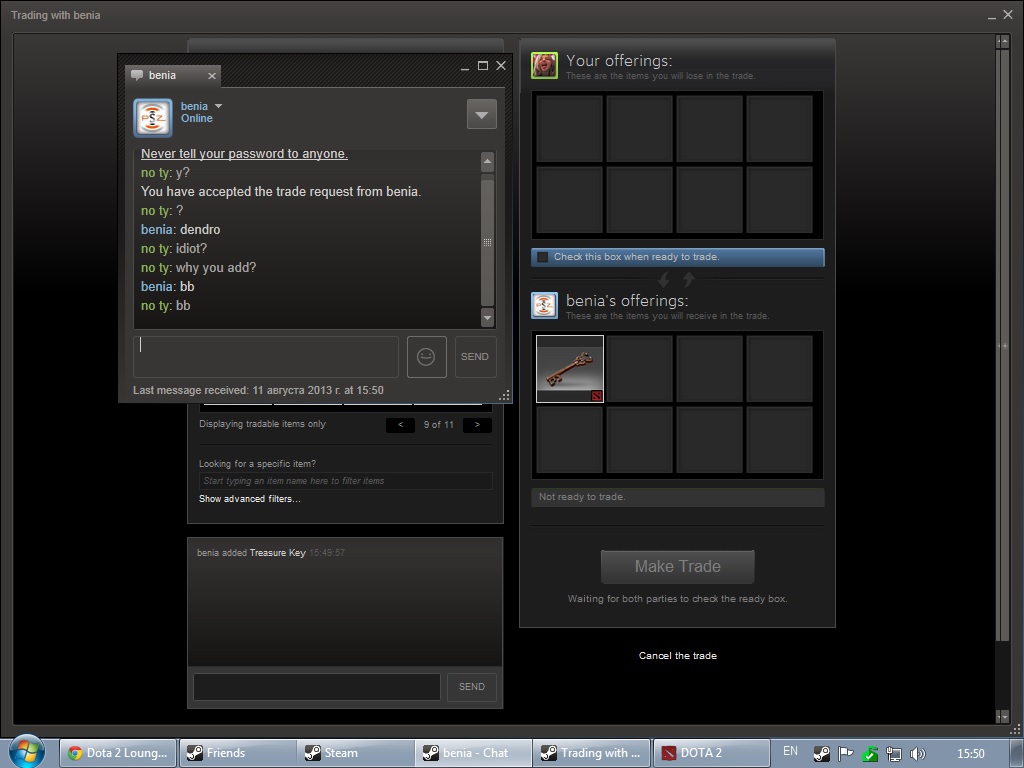
Task: Click SEND in the trade chat box
Action: tap(472, 687)
